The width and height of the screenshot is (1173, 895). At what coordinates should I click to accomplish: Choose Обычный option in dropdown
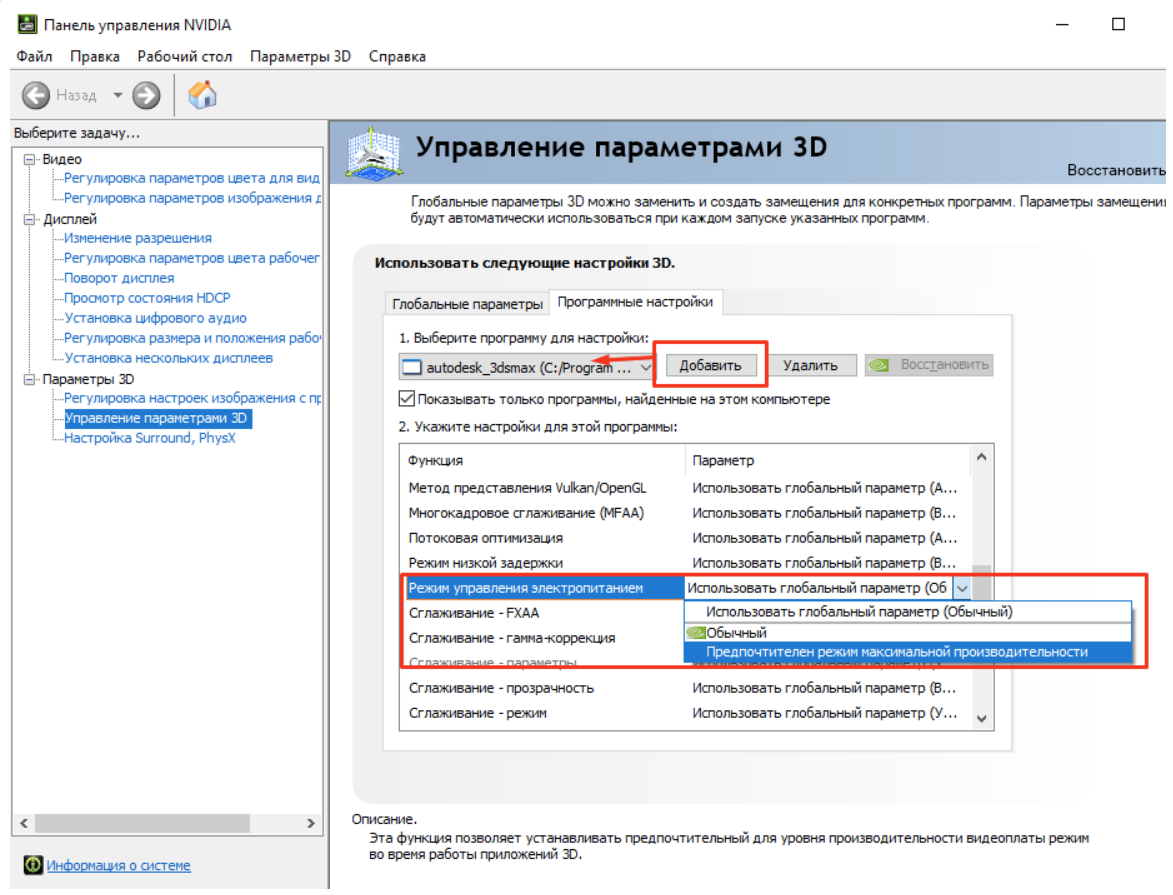pos(907,632)
